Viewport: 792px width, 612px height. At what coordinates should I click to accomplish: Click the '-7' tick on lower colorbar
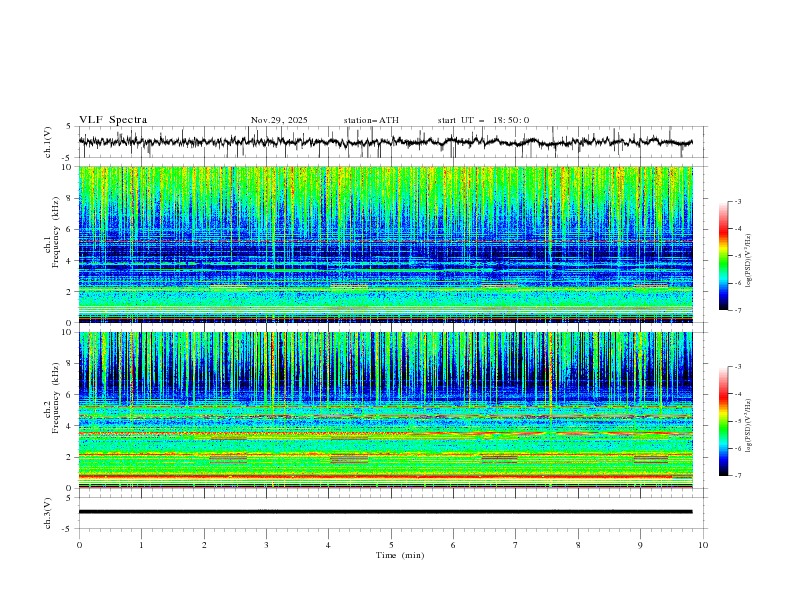[x=738, y=476]
